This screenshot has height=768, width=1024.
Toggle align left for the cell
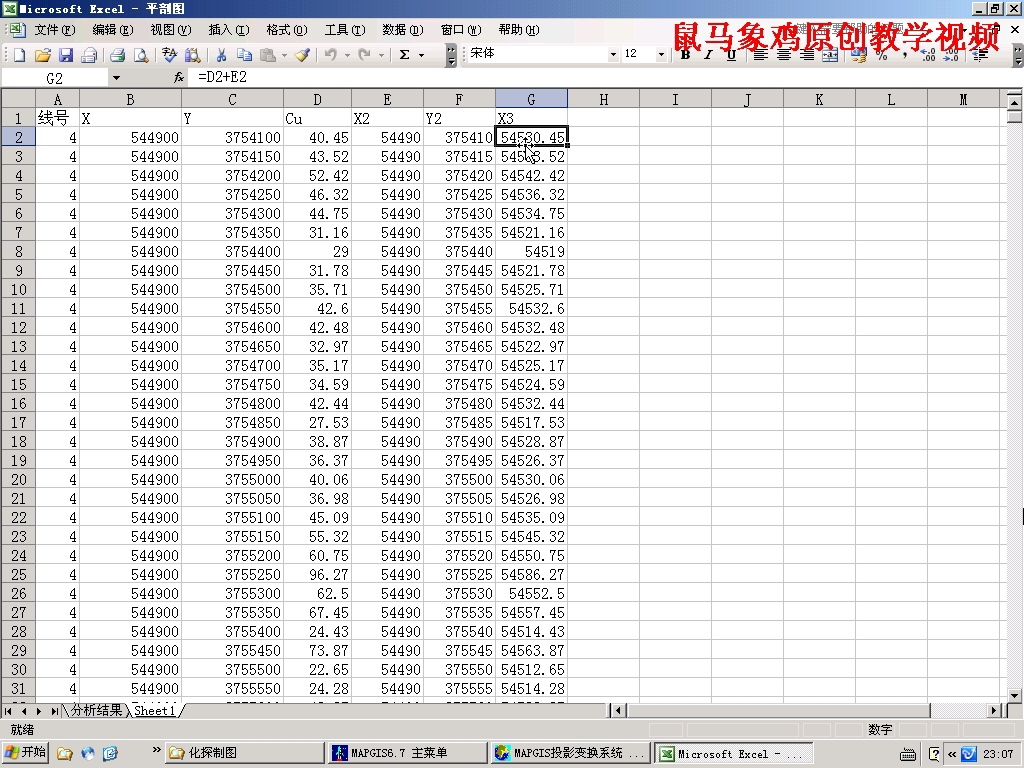click(760, 56)
